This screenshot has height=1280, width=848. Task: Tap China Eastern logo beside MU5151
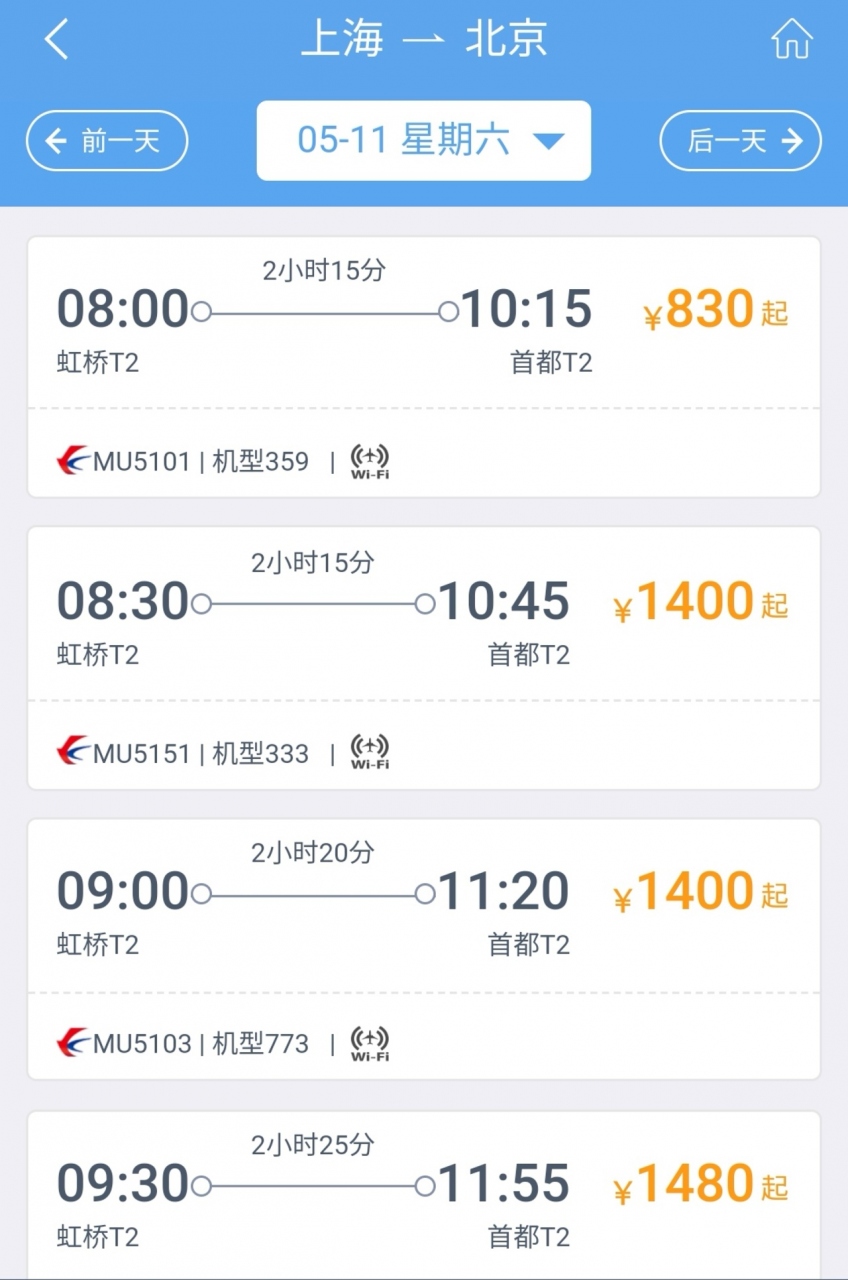coord(73,753)
